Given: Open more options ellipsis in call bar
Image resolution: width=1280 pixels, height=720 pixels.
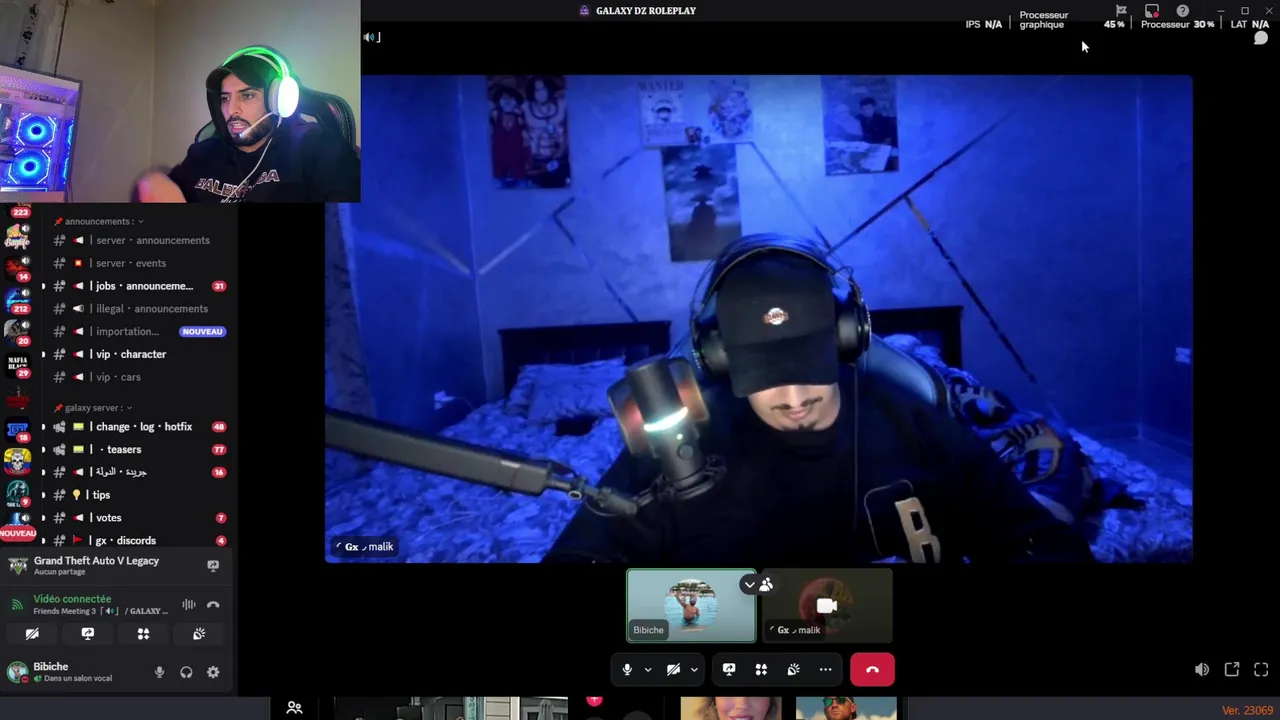Looking at the screenshot, I should [x=825, y=669].
